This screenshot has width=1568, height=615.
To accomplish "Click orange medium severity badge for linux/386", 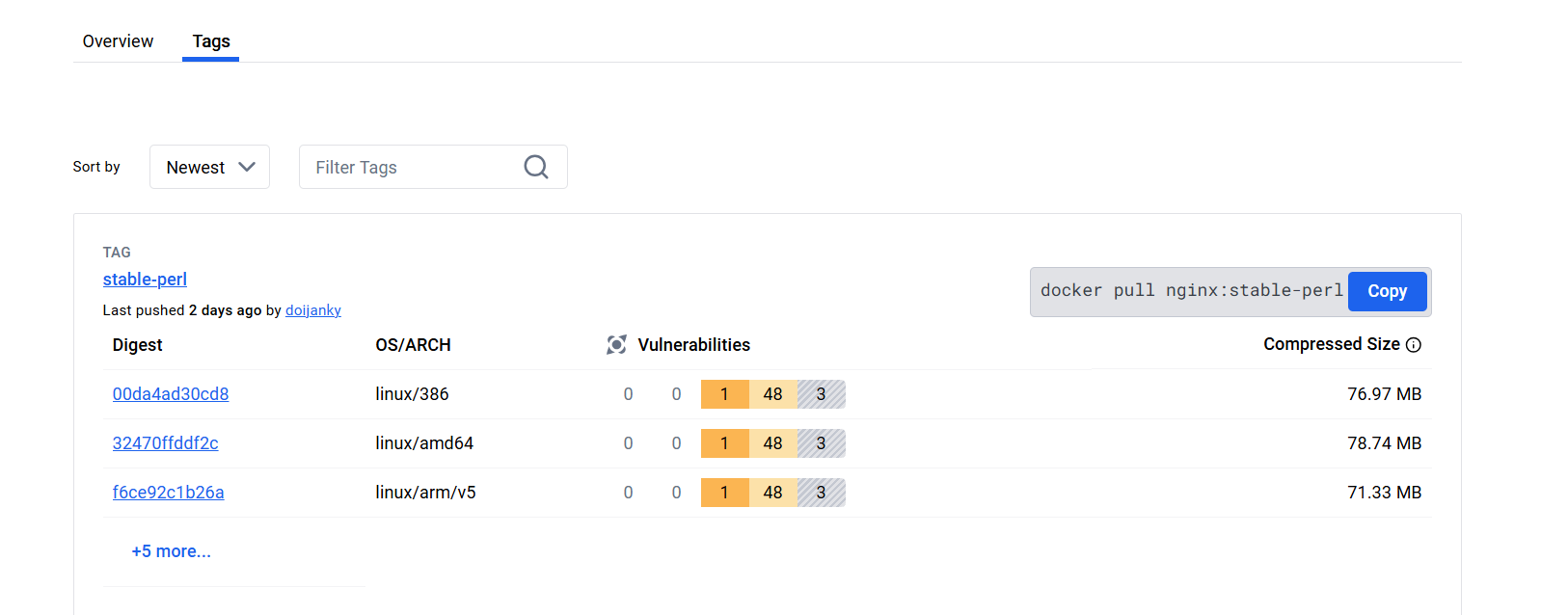I will pyautogui.click(x=725, y=394).
